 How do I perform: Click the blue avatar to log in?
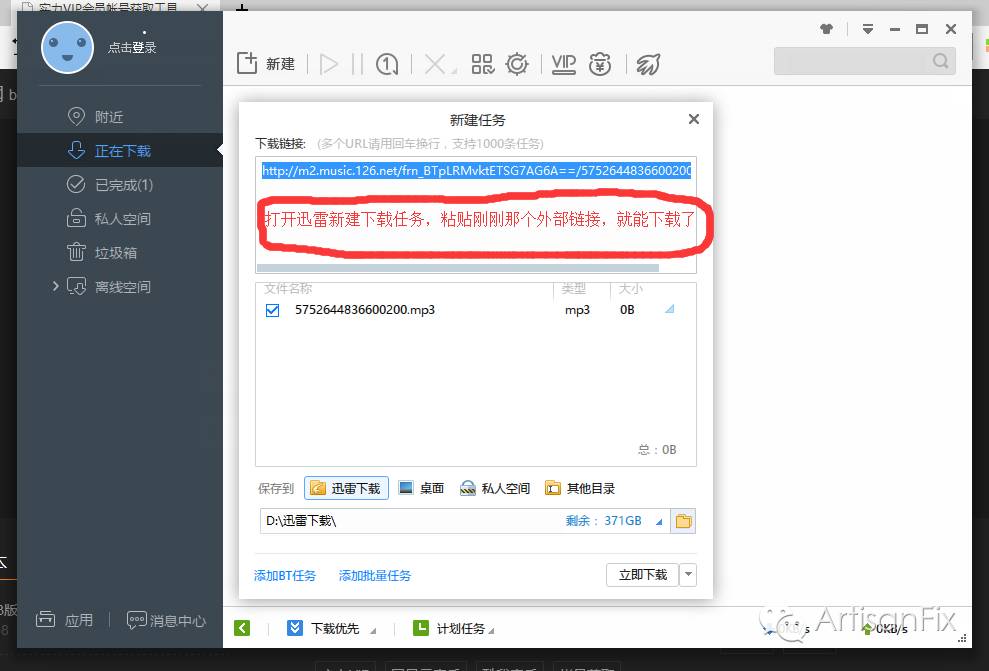coord(67,47)
